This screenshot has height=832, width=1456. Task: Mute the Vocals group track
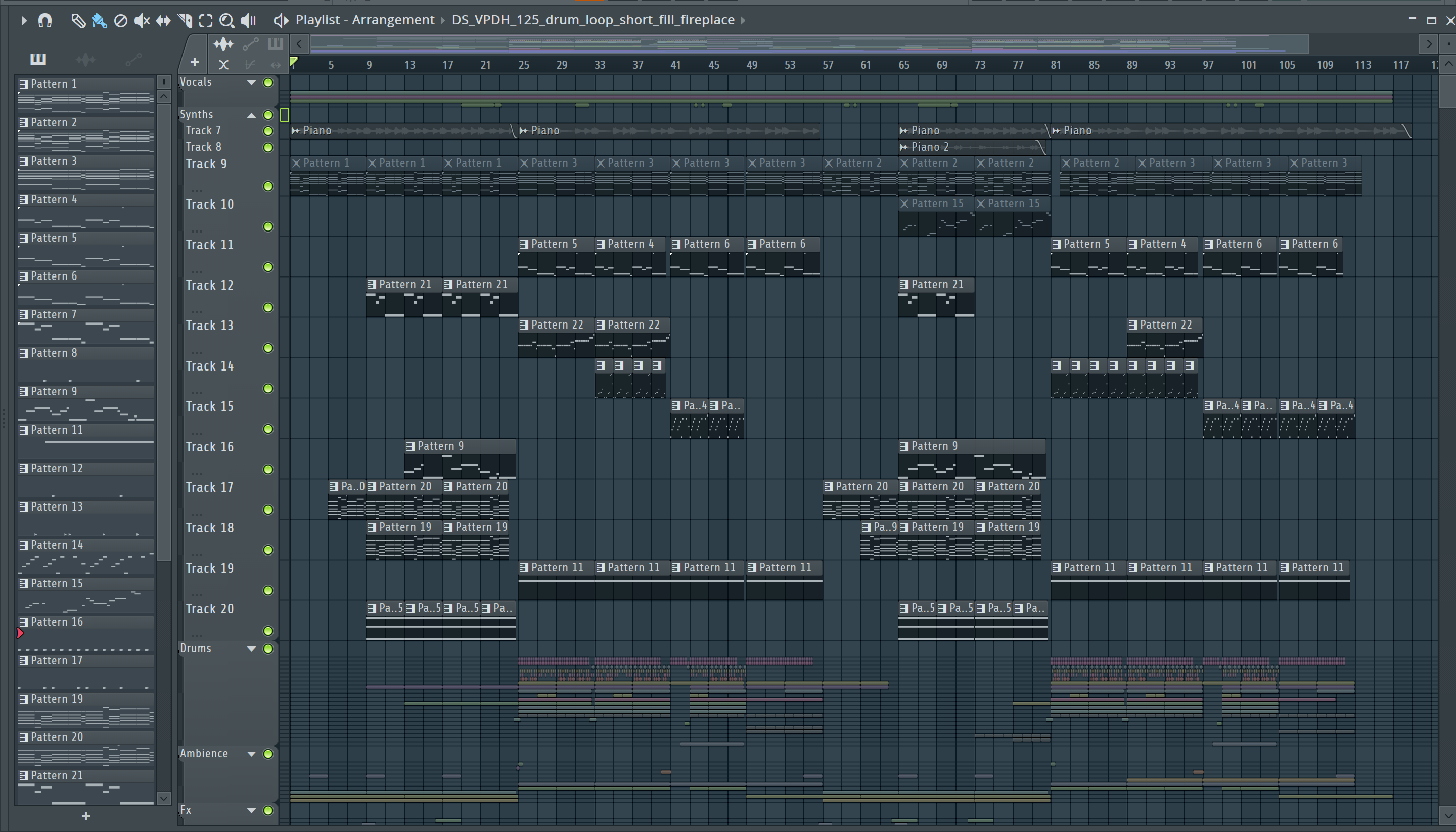pos(268,83)
